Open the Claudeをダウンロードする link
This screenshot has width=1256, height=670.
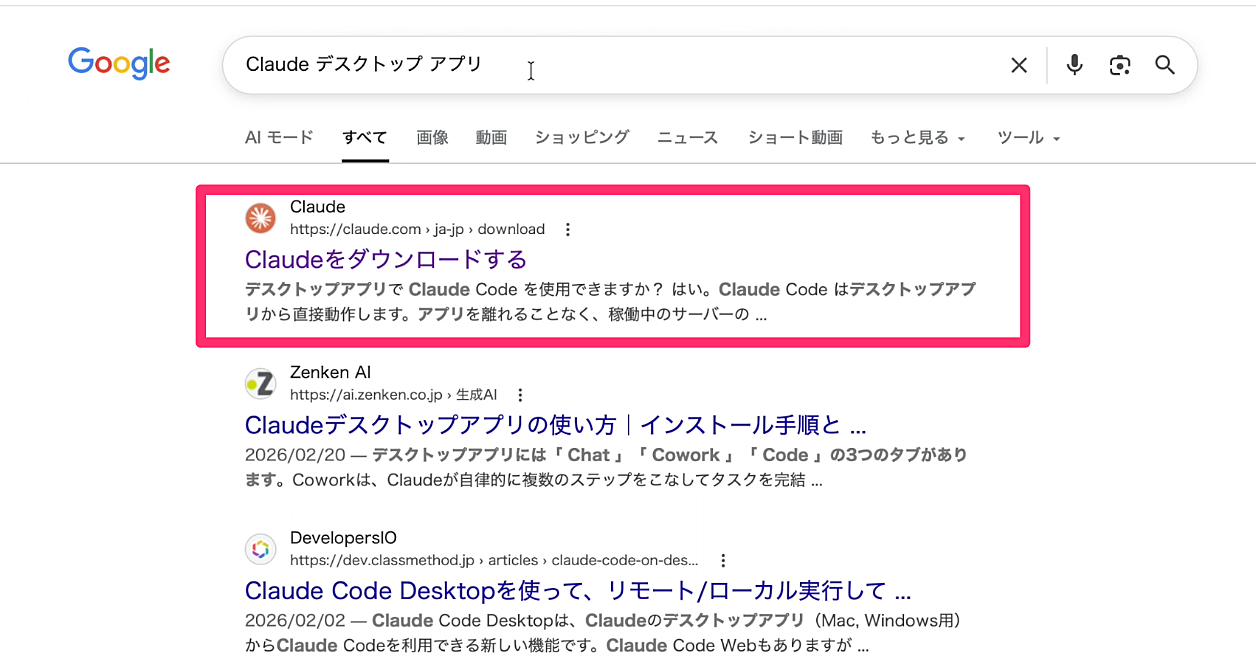(385, 260)
